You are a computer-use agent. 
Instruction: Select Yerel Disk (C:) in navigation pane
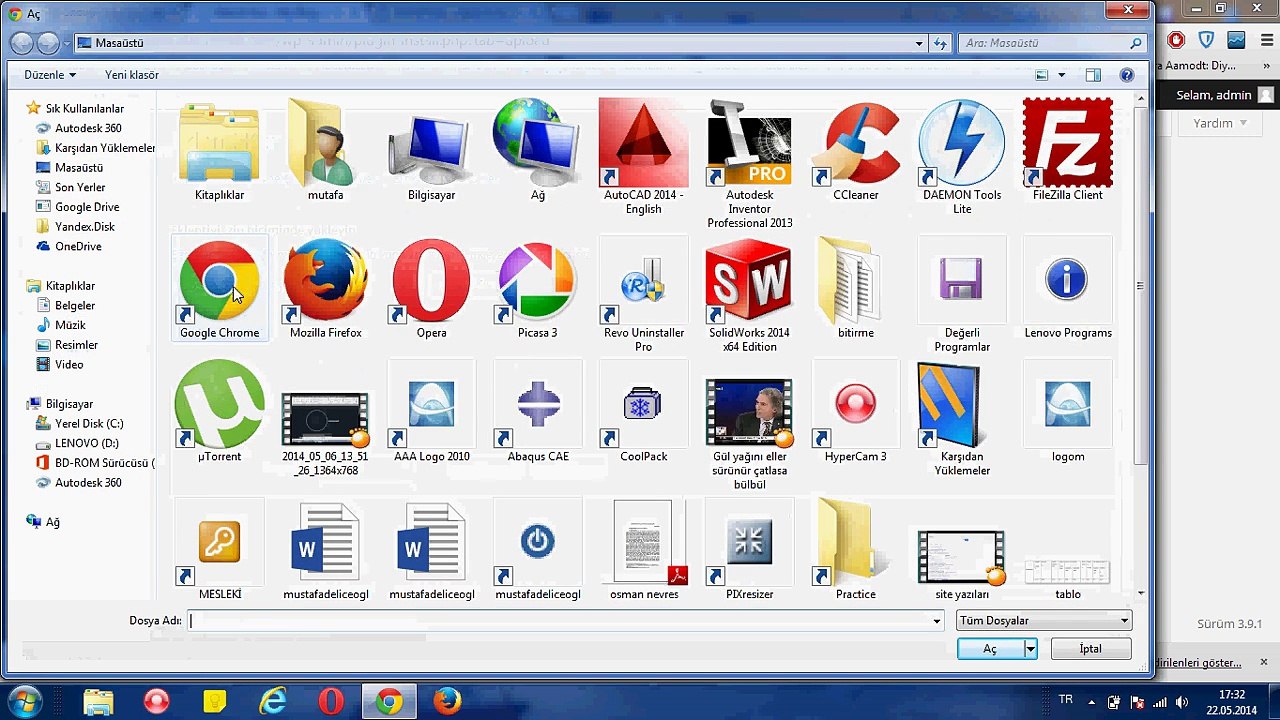click(x=88, y=423)
